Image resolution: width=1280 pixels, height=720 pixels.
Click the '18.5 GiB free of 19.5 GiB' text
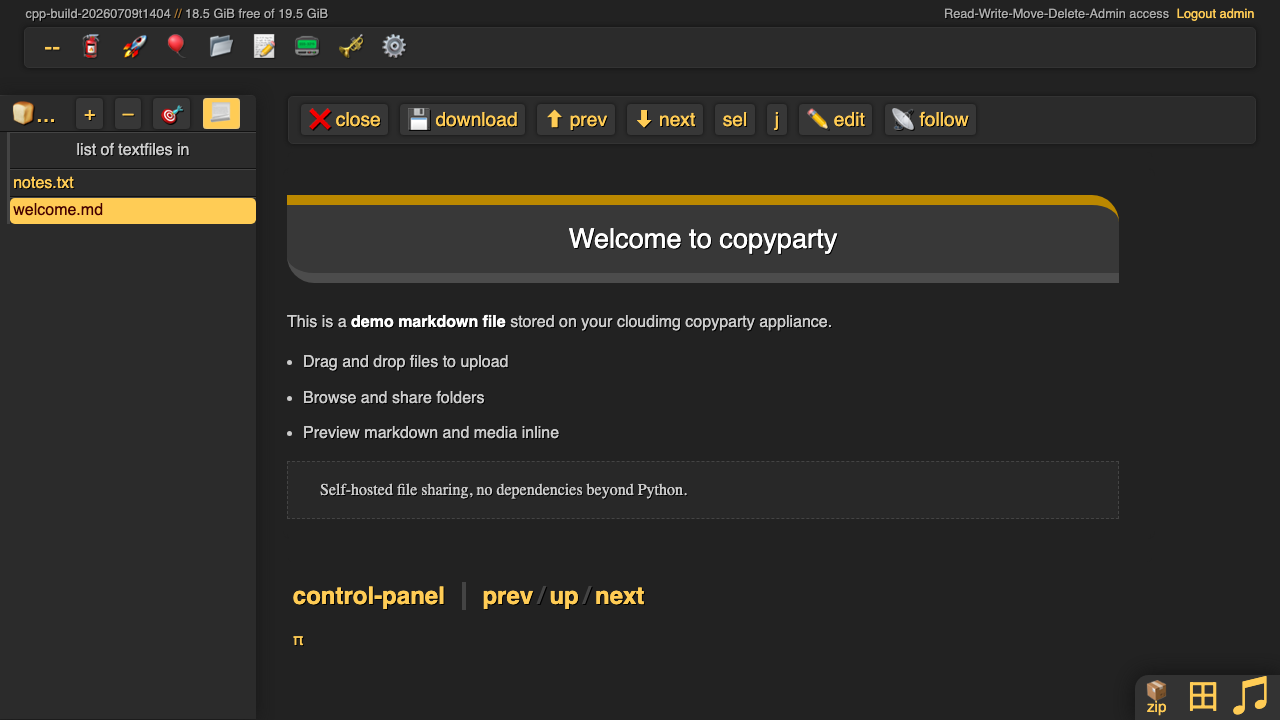[x=256, y=14]
